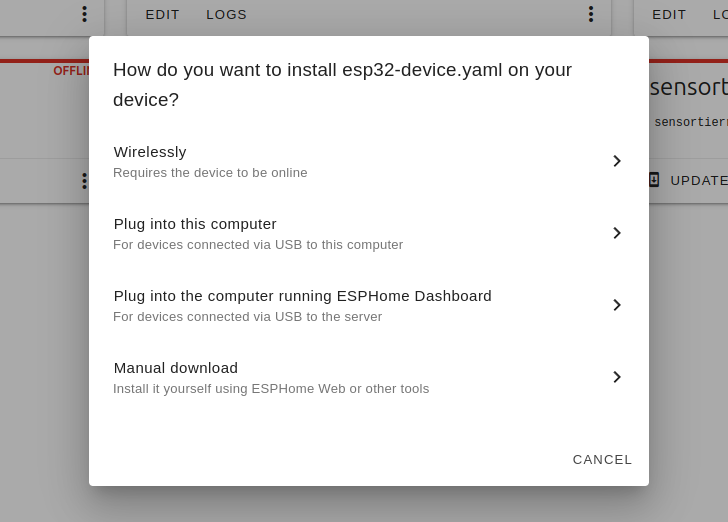Choose the Wirelessly install option
The height and width of the screenshot is (522, 728).
tap(300, 161)
